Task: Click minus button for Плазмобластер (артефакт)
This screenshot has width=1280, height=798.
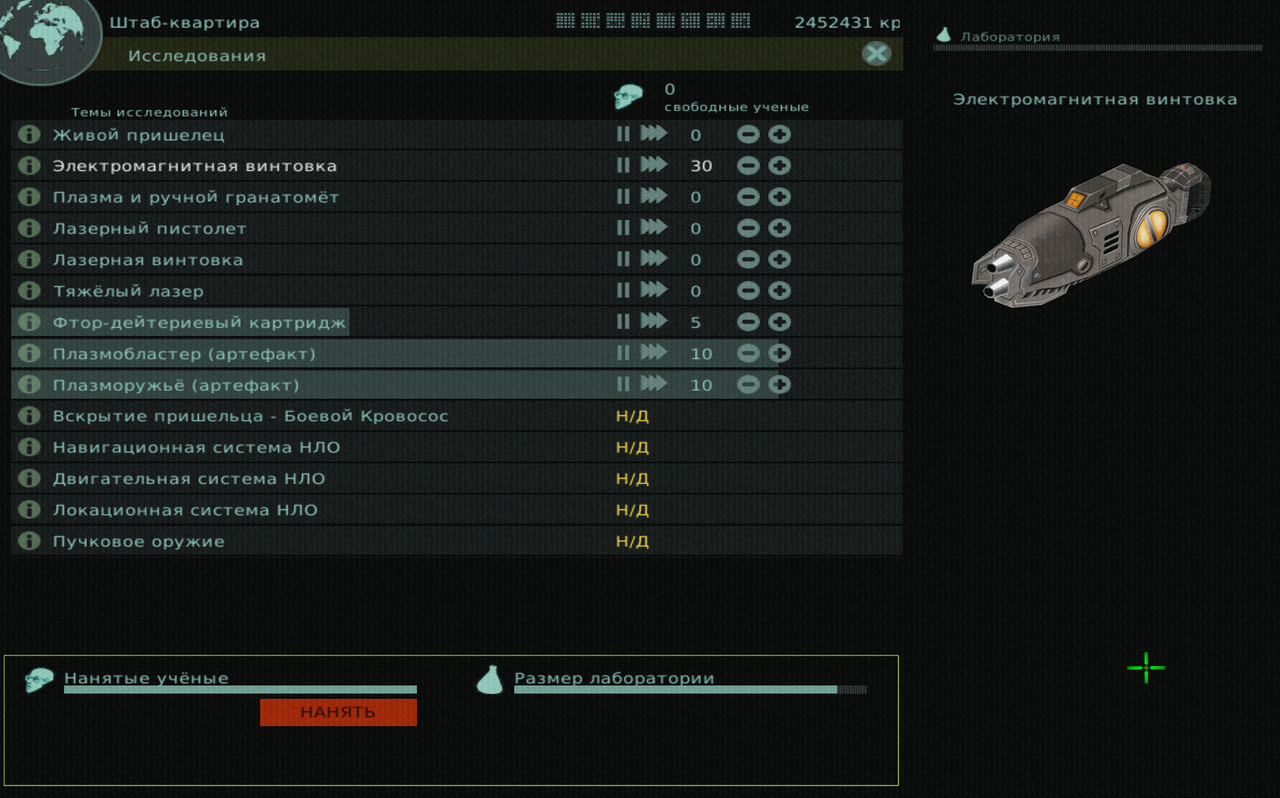Action: [x=748, y=353]
